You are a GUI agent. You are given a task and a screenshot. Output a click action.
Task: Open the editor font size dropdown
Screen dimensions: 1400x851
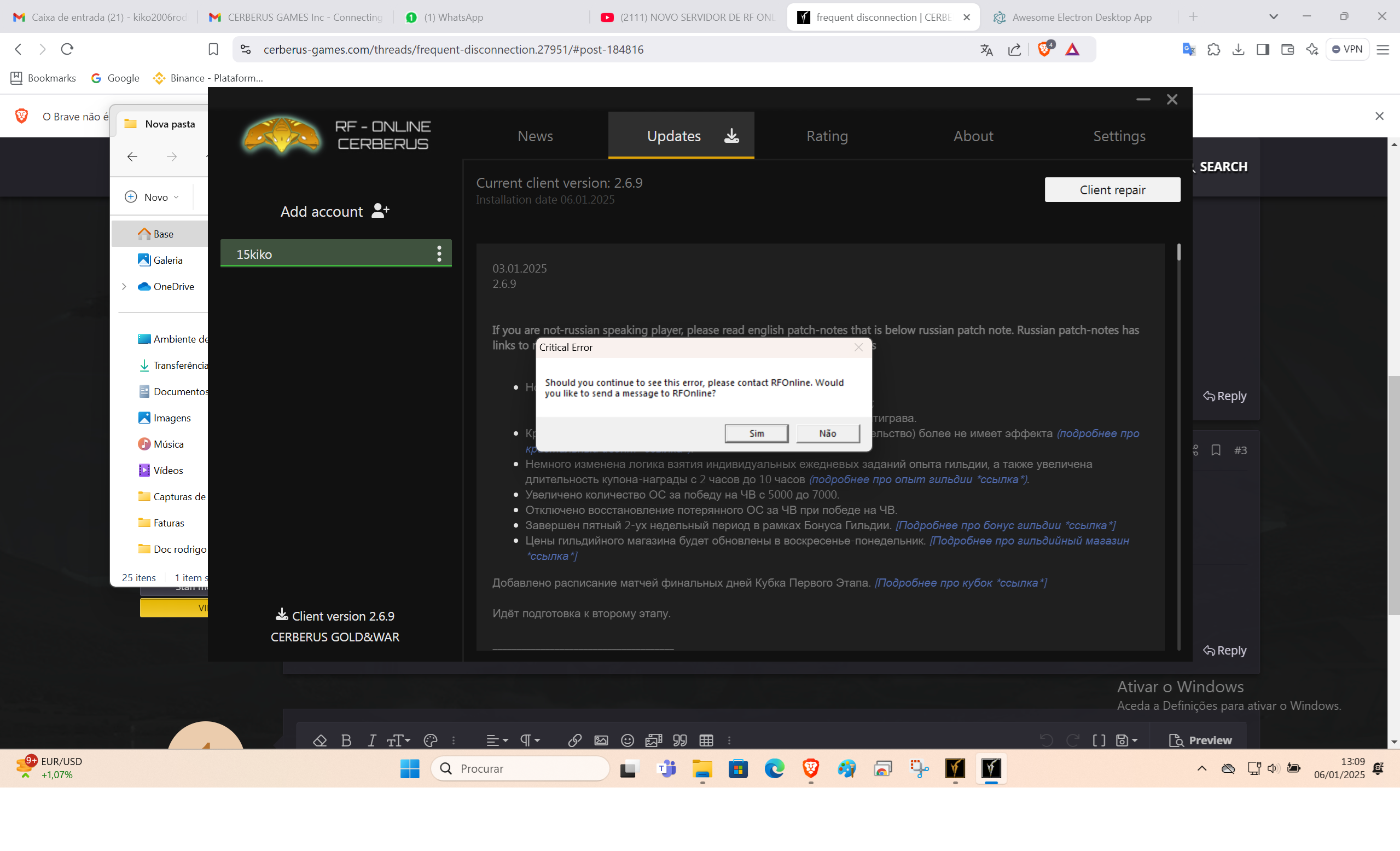[x=398, y=740]
